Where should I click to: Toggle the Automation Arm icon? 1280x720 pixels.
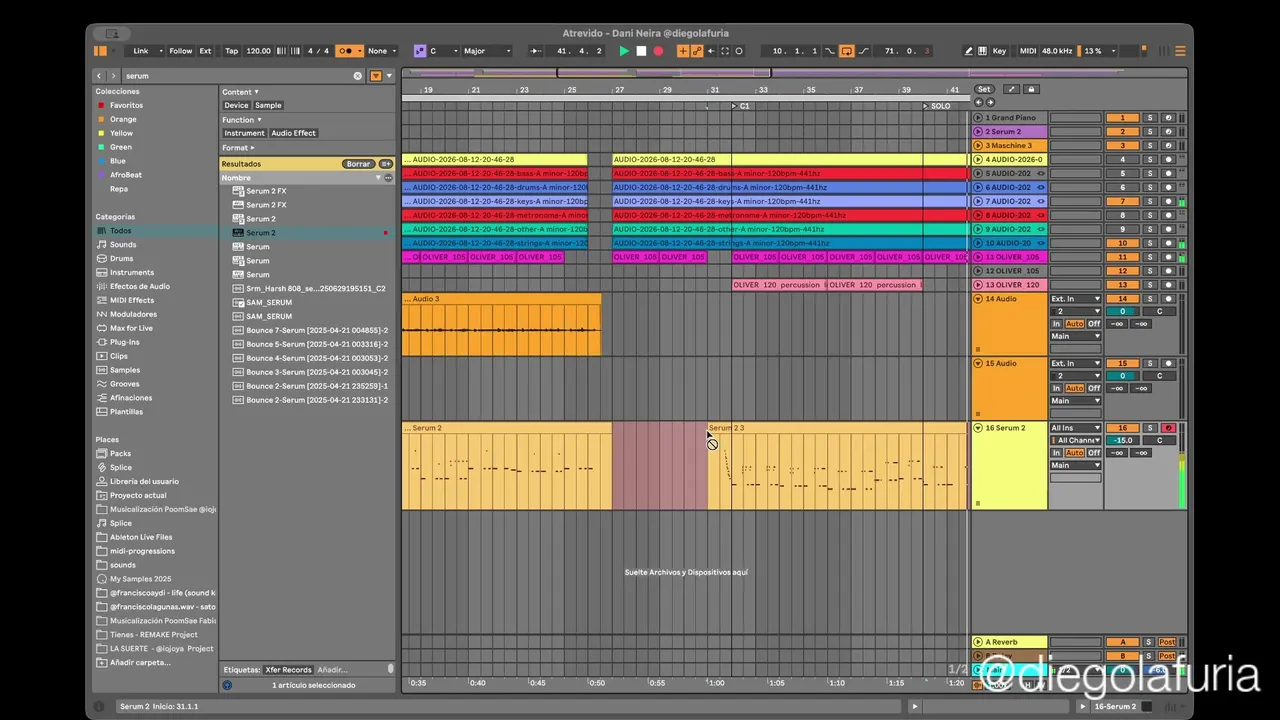coord(697,51)
